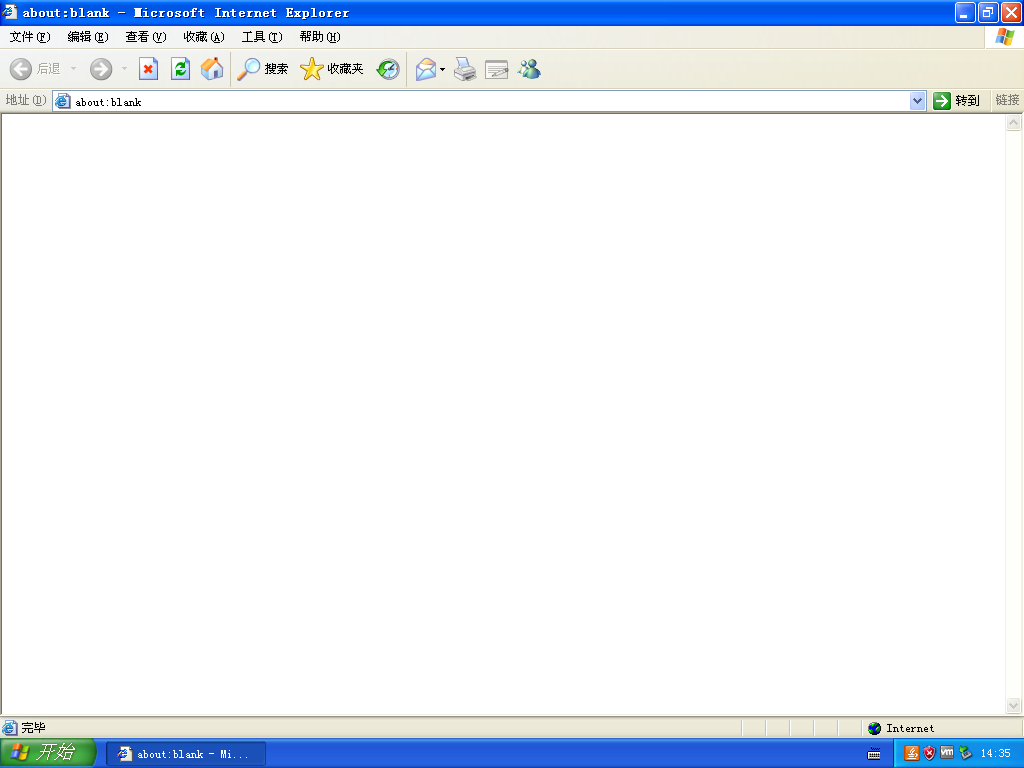The height and width of the screenshot is (768, 1024).
Task: Click the scrollbar down arrow
Action: (x=1014, y=705)
